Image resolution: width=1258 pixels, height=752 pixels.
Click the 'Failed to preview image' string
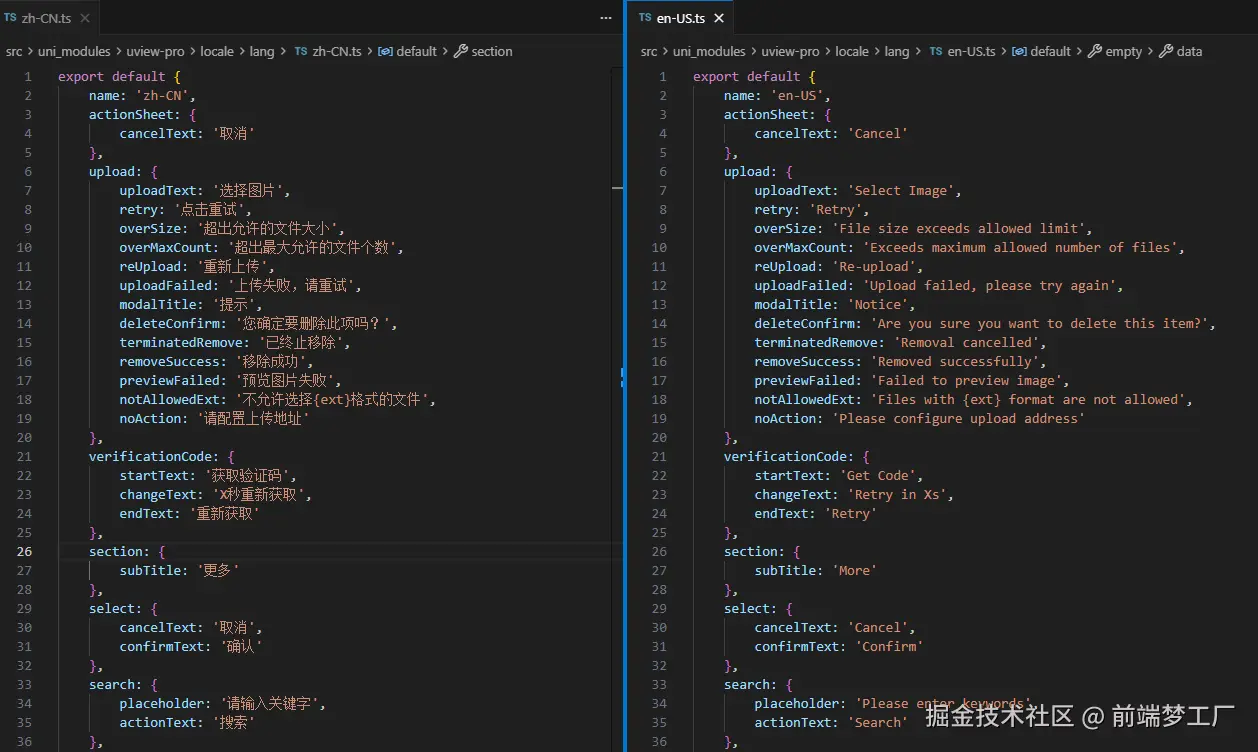(968, 380)
